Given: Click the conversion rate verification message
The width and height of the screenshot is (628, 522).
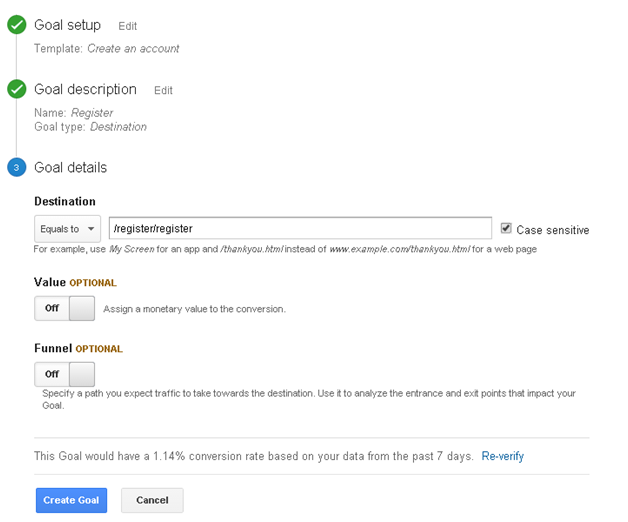Looking at the screenshot, I should coord(254,456).
